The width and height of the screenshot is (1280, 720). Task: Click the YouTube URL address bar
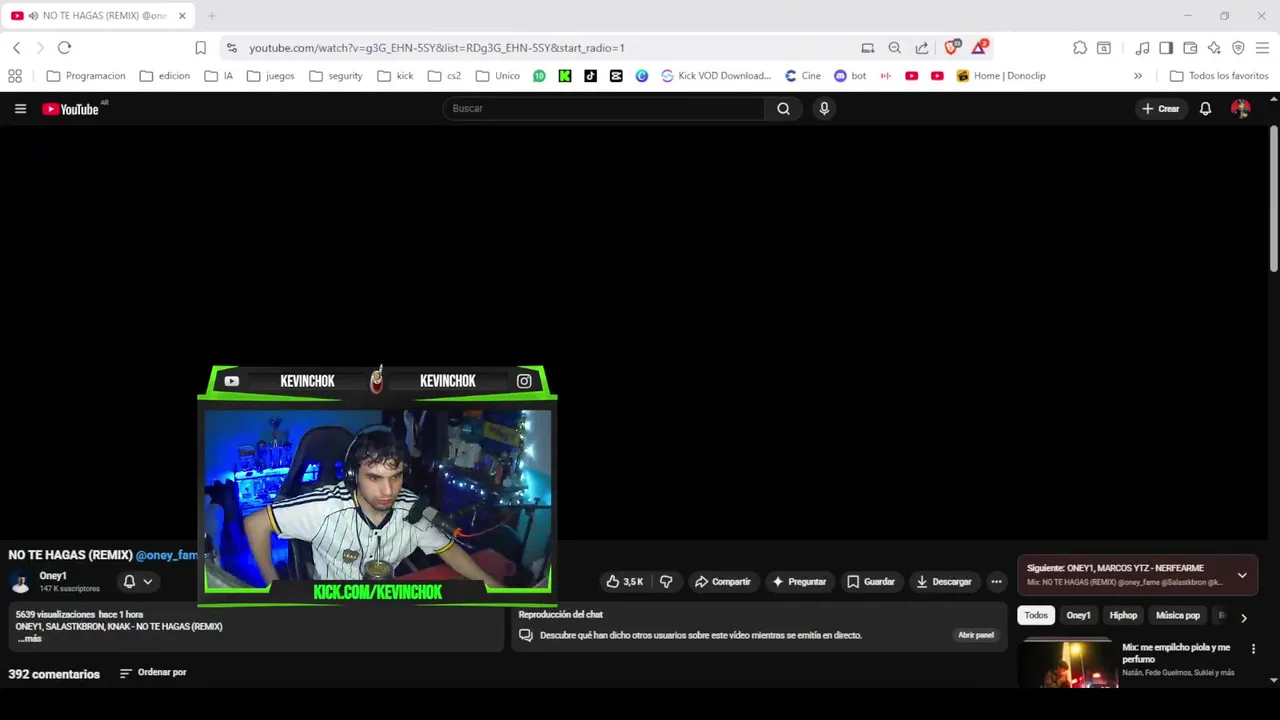pyautogui.click(x=437, y=48)
